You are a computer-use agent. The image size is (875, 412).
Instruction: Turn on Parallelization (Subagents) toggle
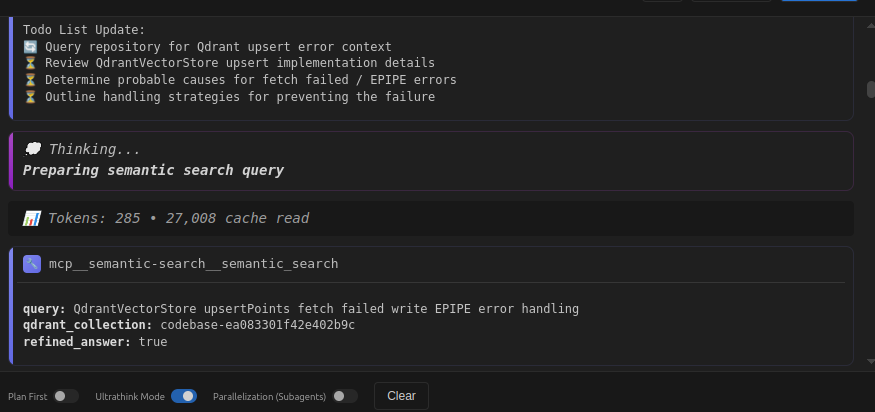pos(345,396)
